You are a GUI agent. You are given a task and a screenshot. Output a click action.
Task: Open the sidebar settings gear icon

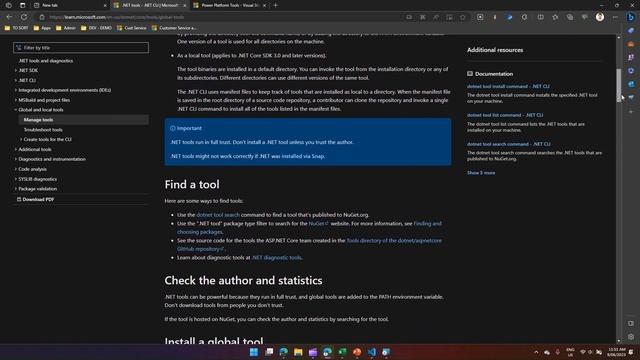(631, 337)
